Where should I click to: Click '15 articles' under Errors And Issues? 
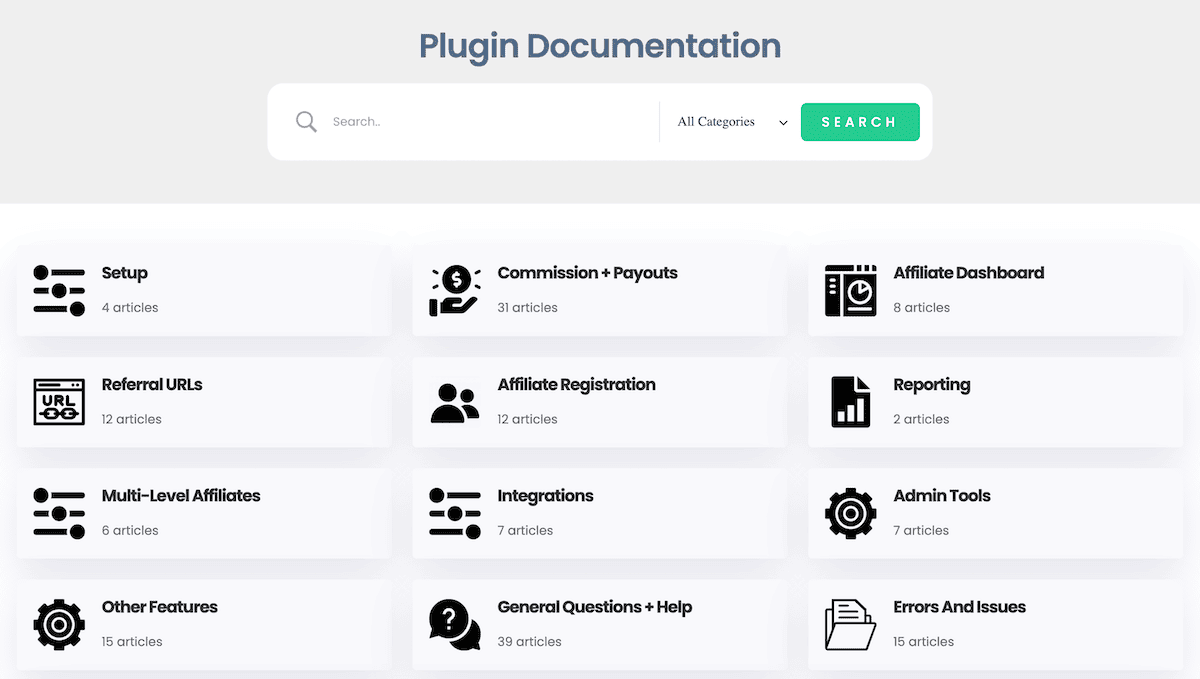[x=924, y=642]
